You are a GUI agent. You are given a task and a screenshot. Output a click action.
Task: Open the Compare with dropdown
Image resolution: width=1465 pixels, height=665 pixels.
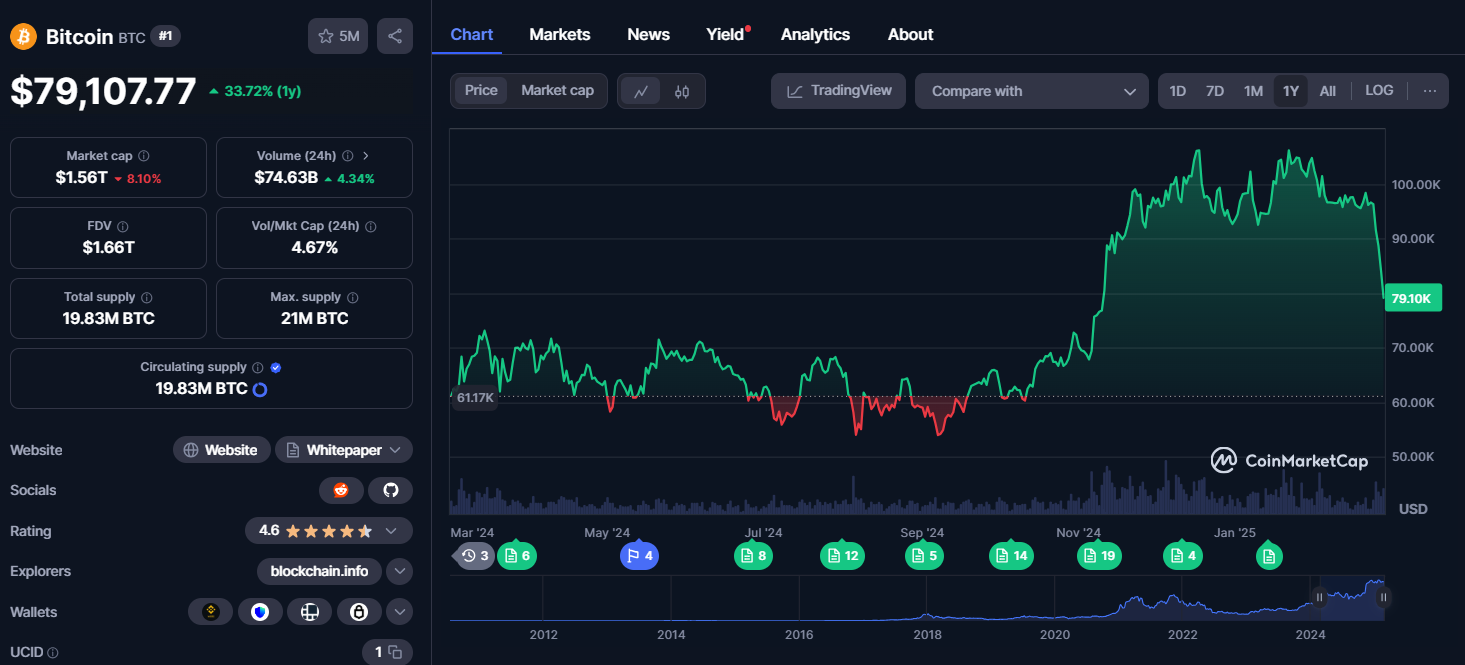click(1032, 91)
